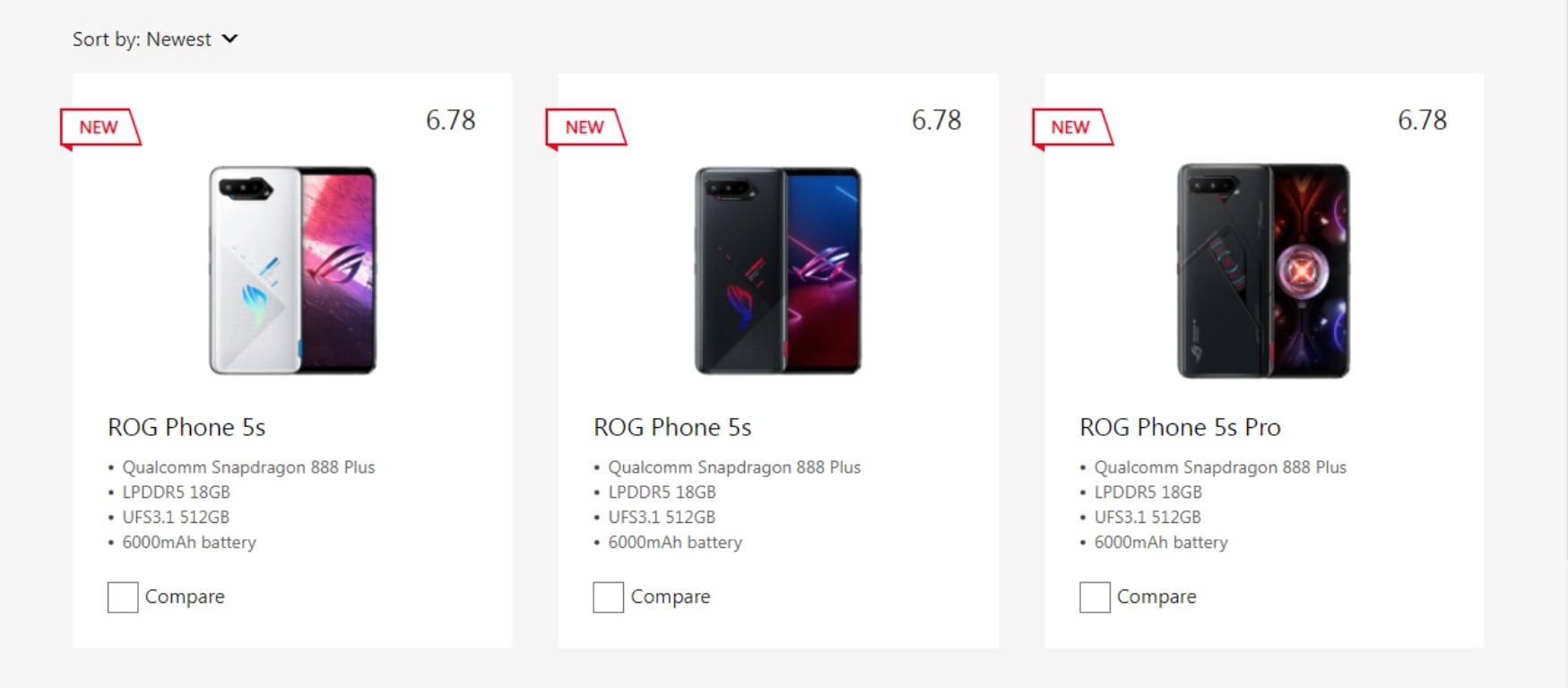Click the Compare label under the white phone
The width and height of the screenshot is (1568, 688).
pos(185,597)
